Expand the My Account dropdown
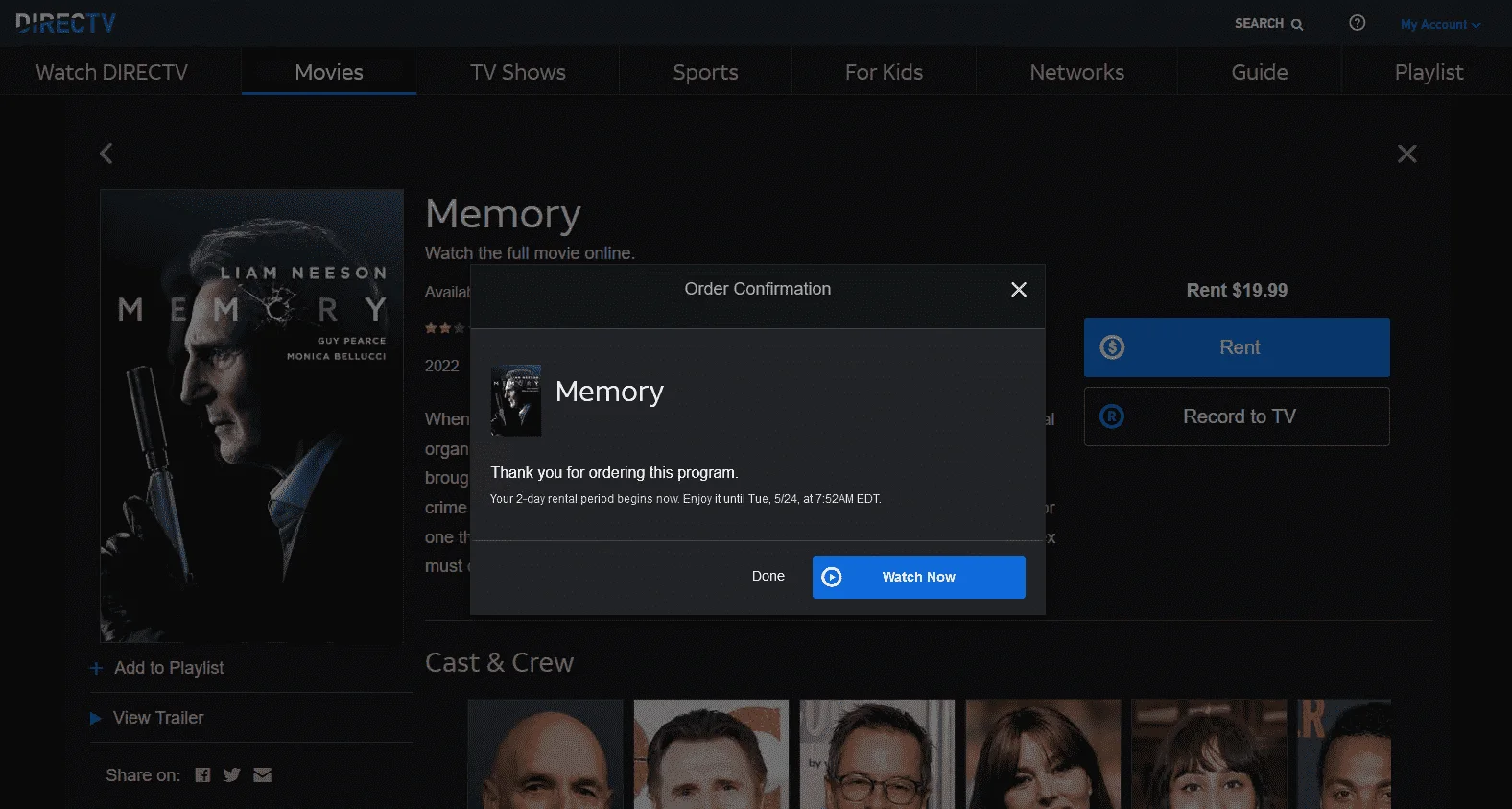 click(1440, 25)
